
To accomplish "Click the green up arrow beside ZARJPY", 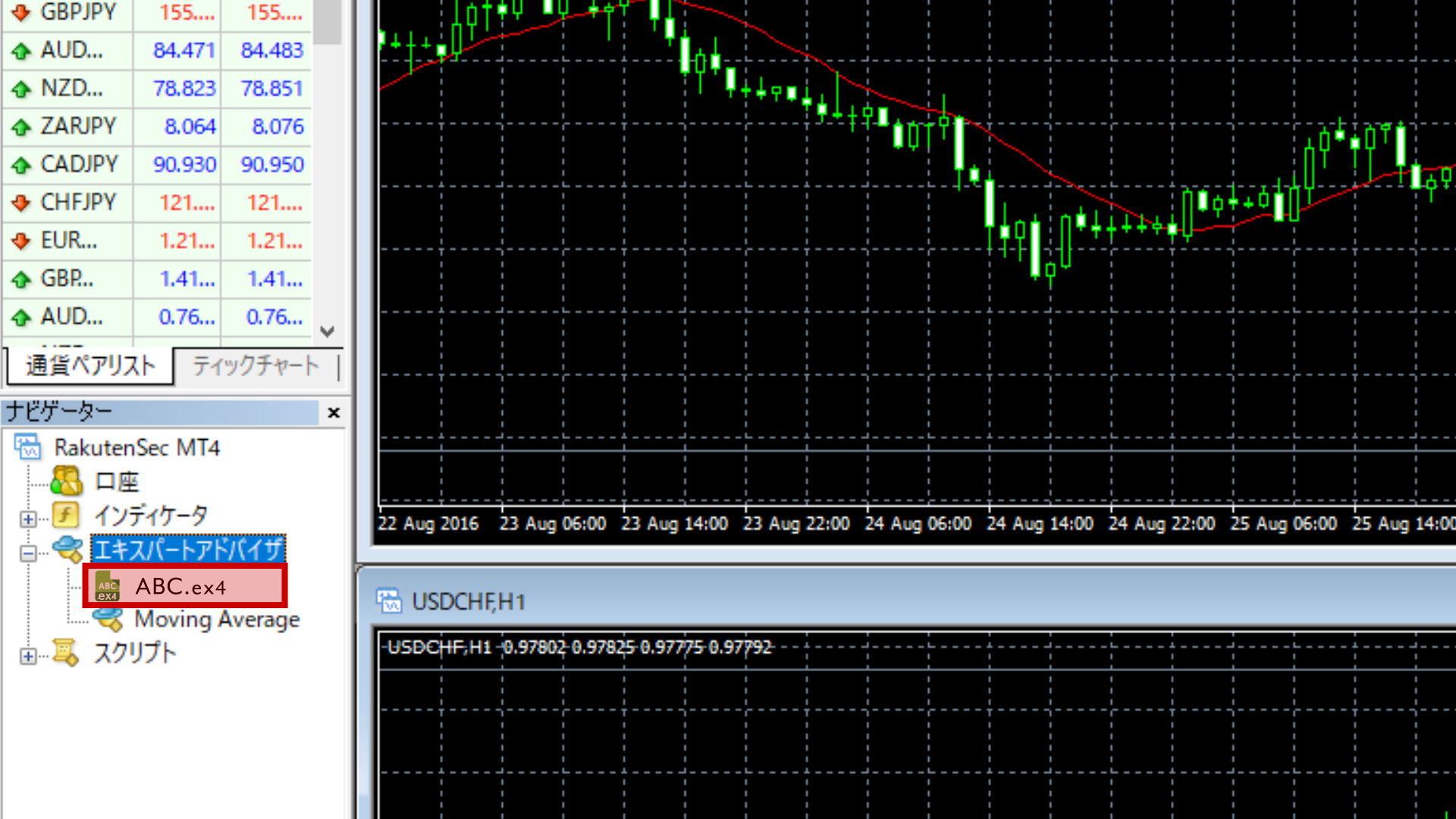I will pyautogui.click(x=21, y=127).
